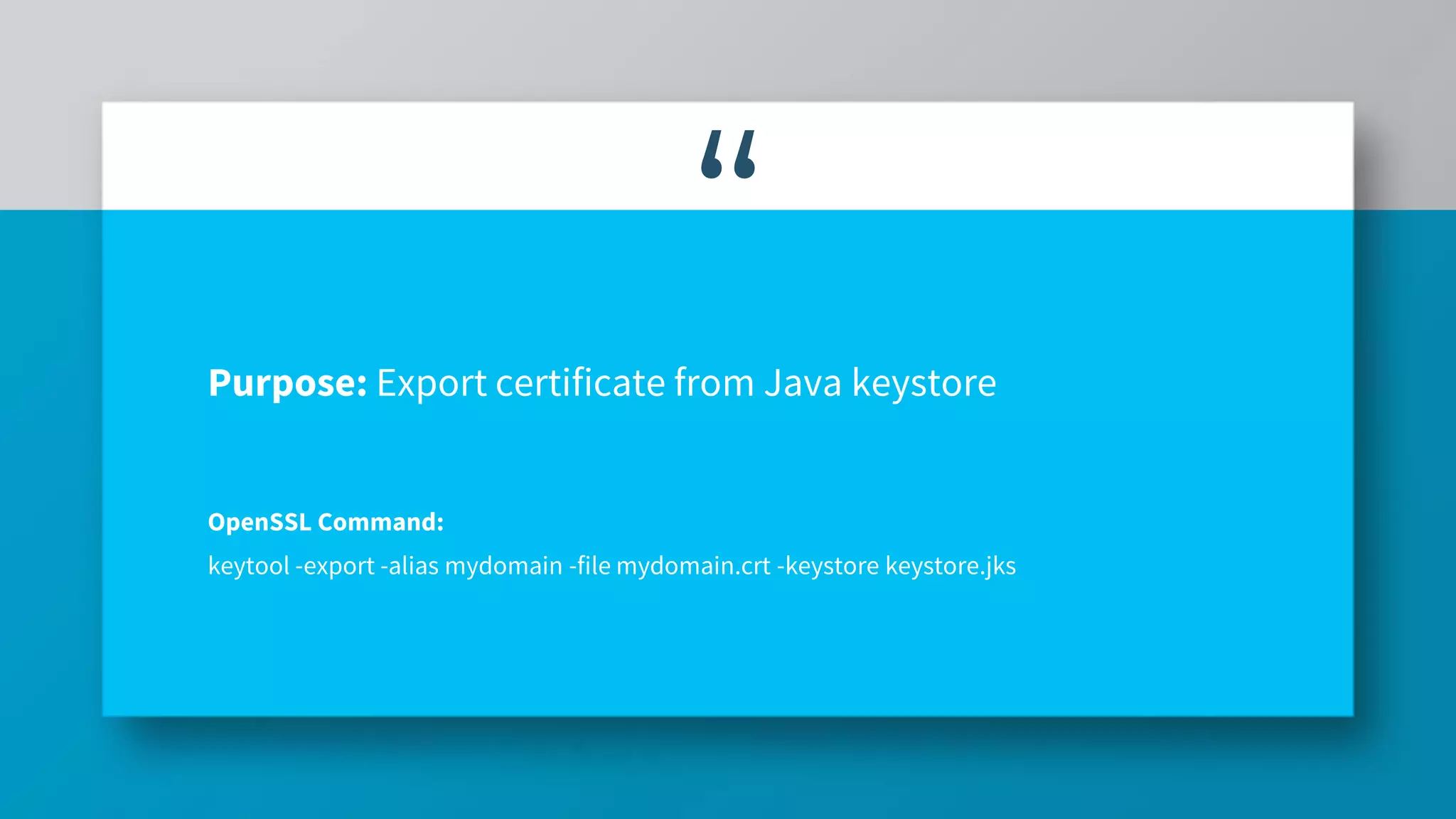Click the word "Export" in the heading

[431, 383]
